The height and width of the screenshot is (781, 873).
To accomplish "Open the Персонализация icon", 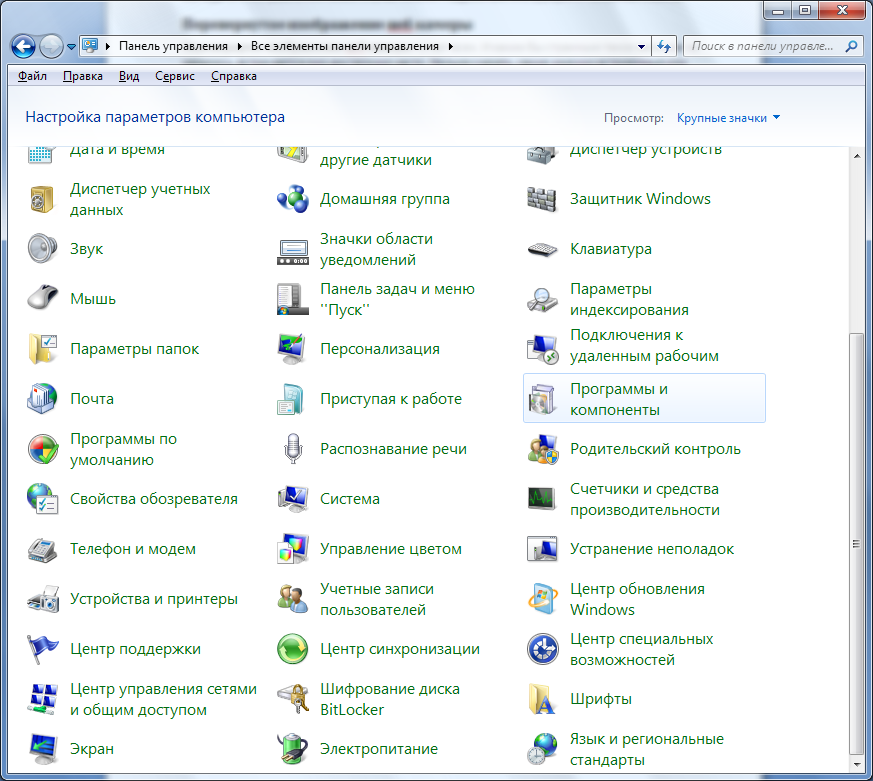I will (292, 349).
